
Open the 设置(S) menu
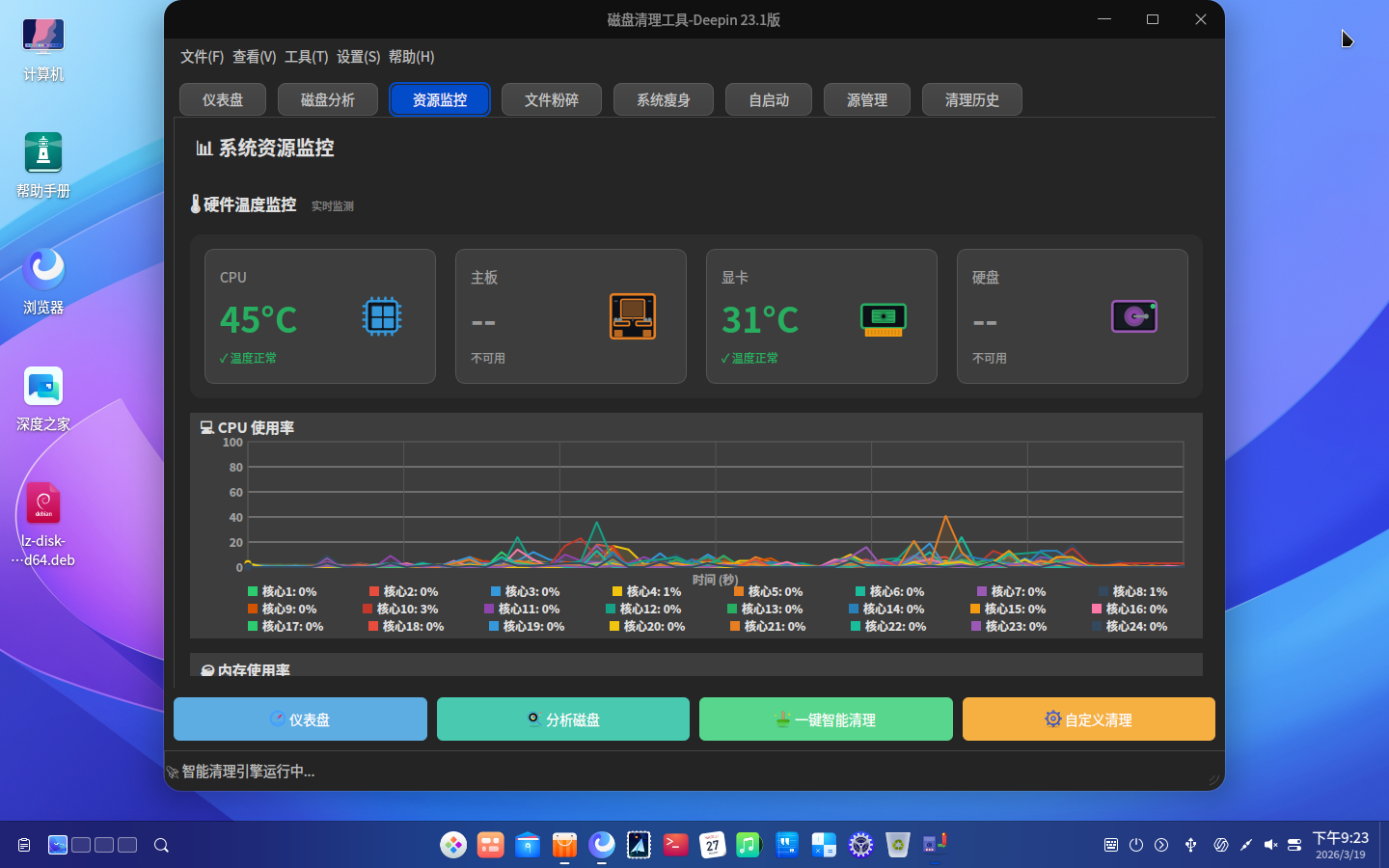point(358,57)
